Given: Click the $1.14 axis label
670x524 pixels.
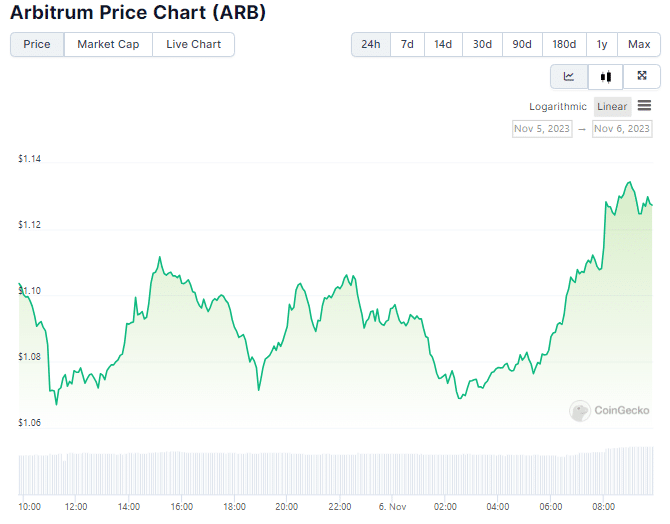Looking at the screenshot, I should click(x=29, y=159).
